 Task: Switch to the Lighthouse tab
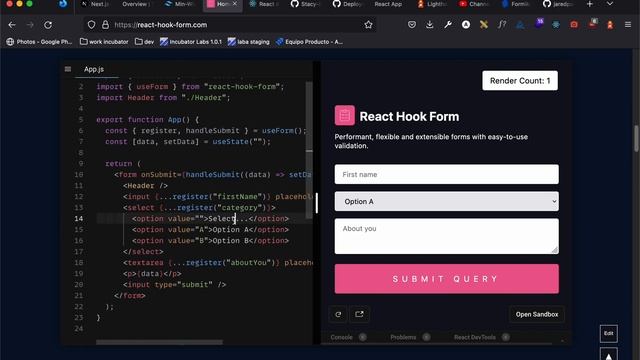(x=433, y=4)
